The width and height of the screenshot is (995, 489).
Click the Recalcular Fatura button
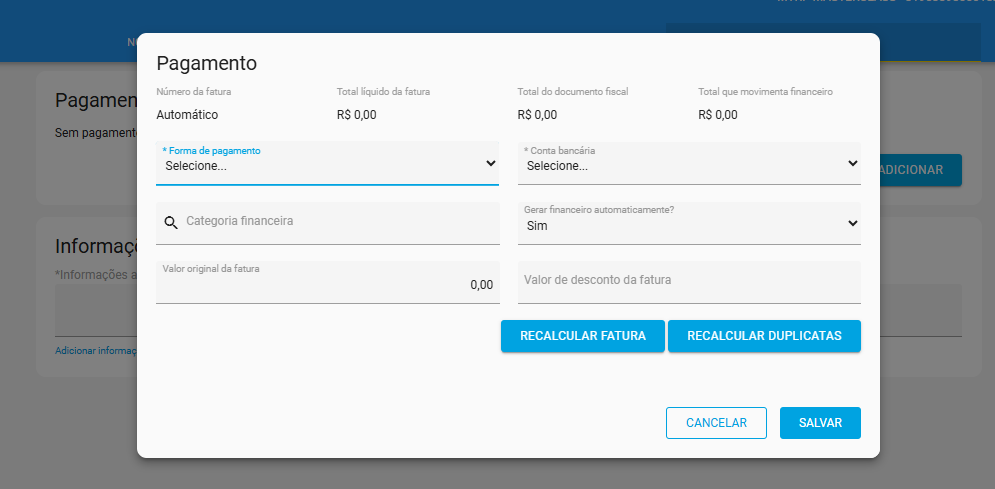(583, 336)
